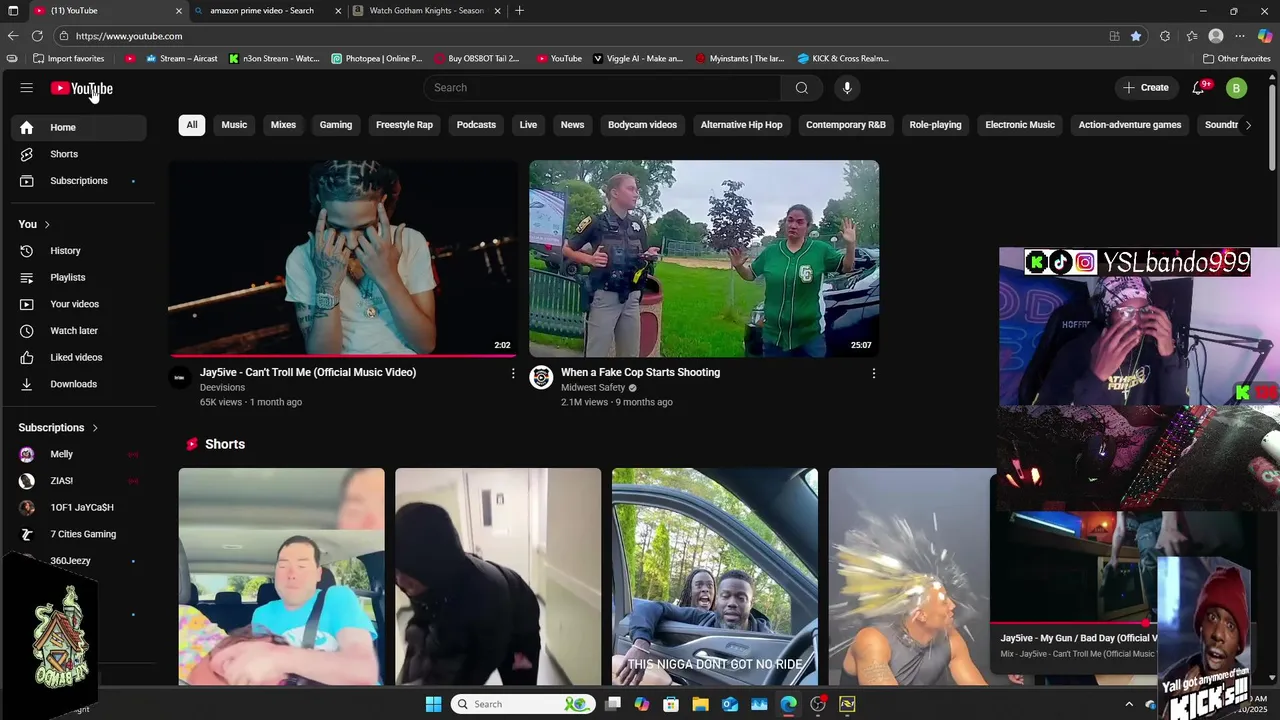Select the Music filter chip

pyautogui.click(x=234, y=125)
